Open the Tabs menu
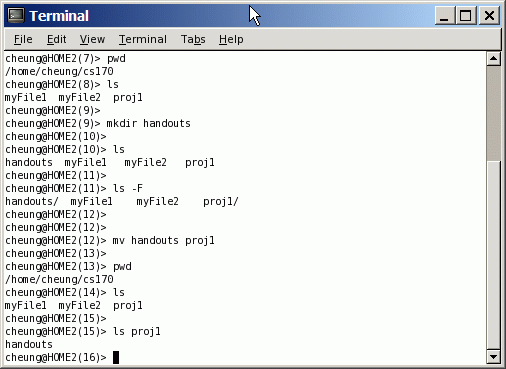 click(x=193, y=39)
